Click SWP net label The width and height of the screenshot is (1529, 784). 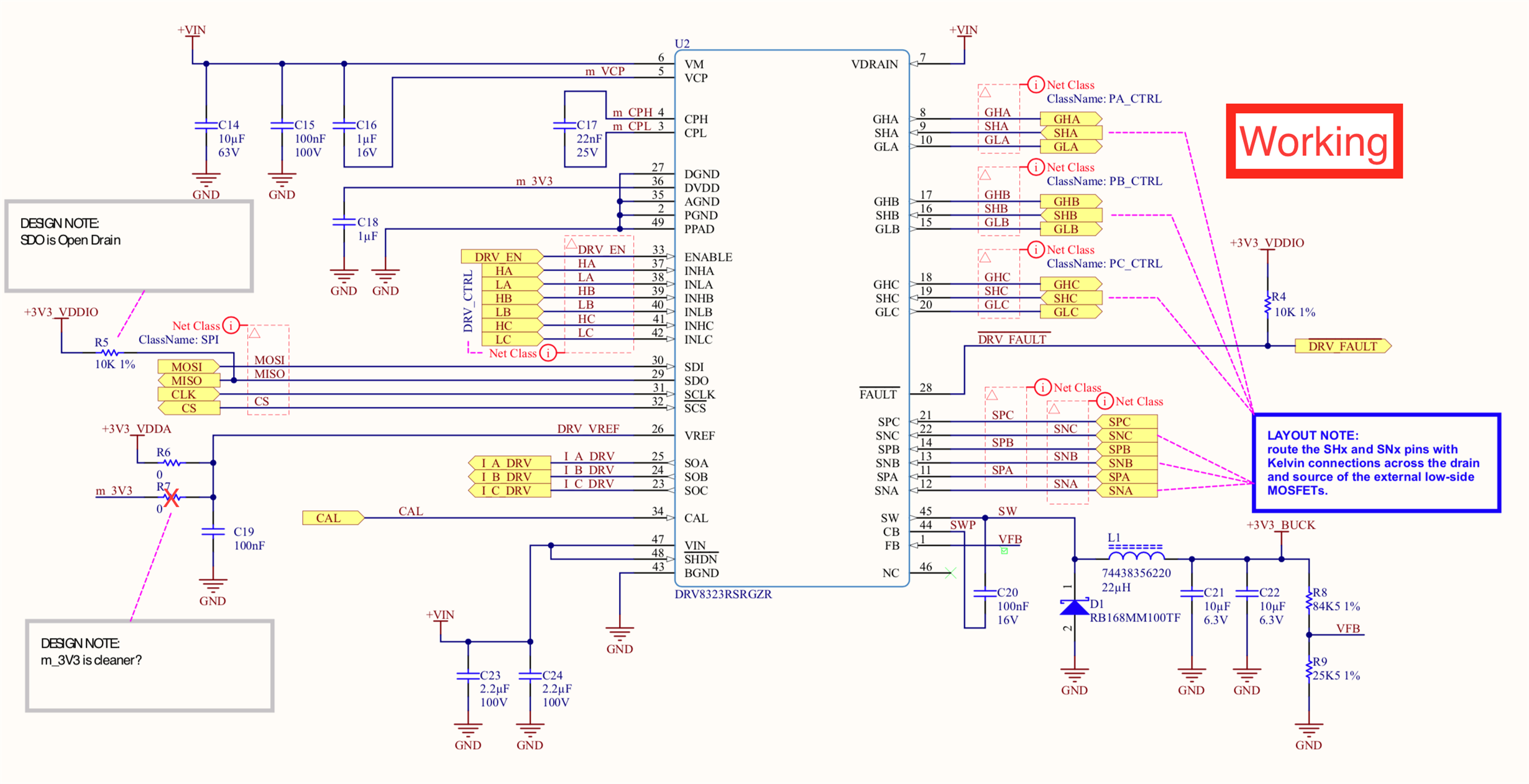point(963,525)
